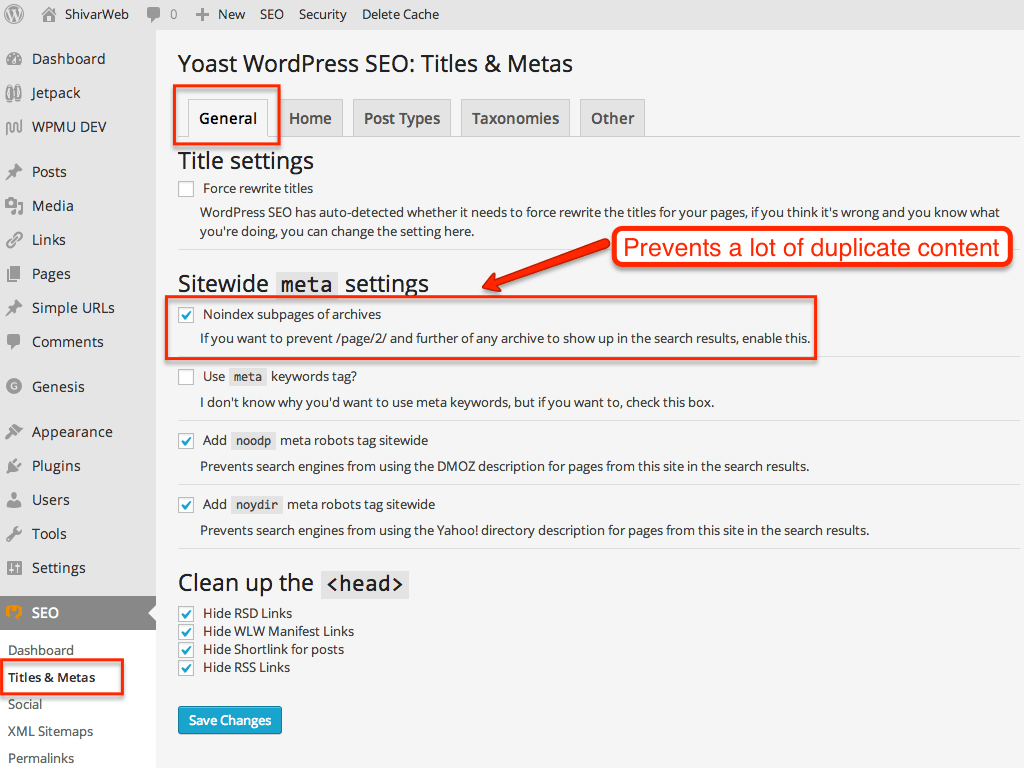Click the WordPress logo icon
This screenshot has width=1024, height=768.
14,14
